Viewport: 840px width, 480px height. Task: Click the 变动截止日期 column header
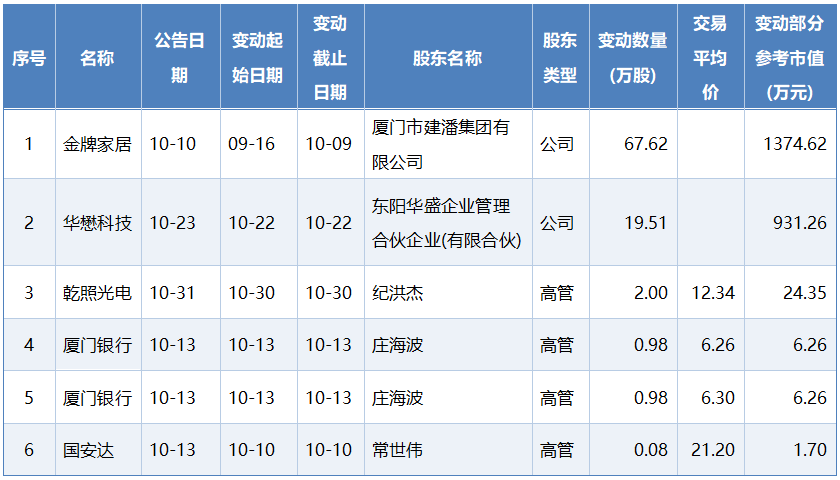(331, 58)
